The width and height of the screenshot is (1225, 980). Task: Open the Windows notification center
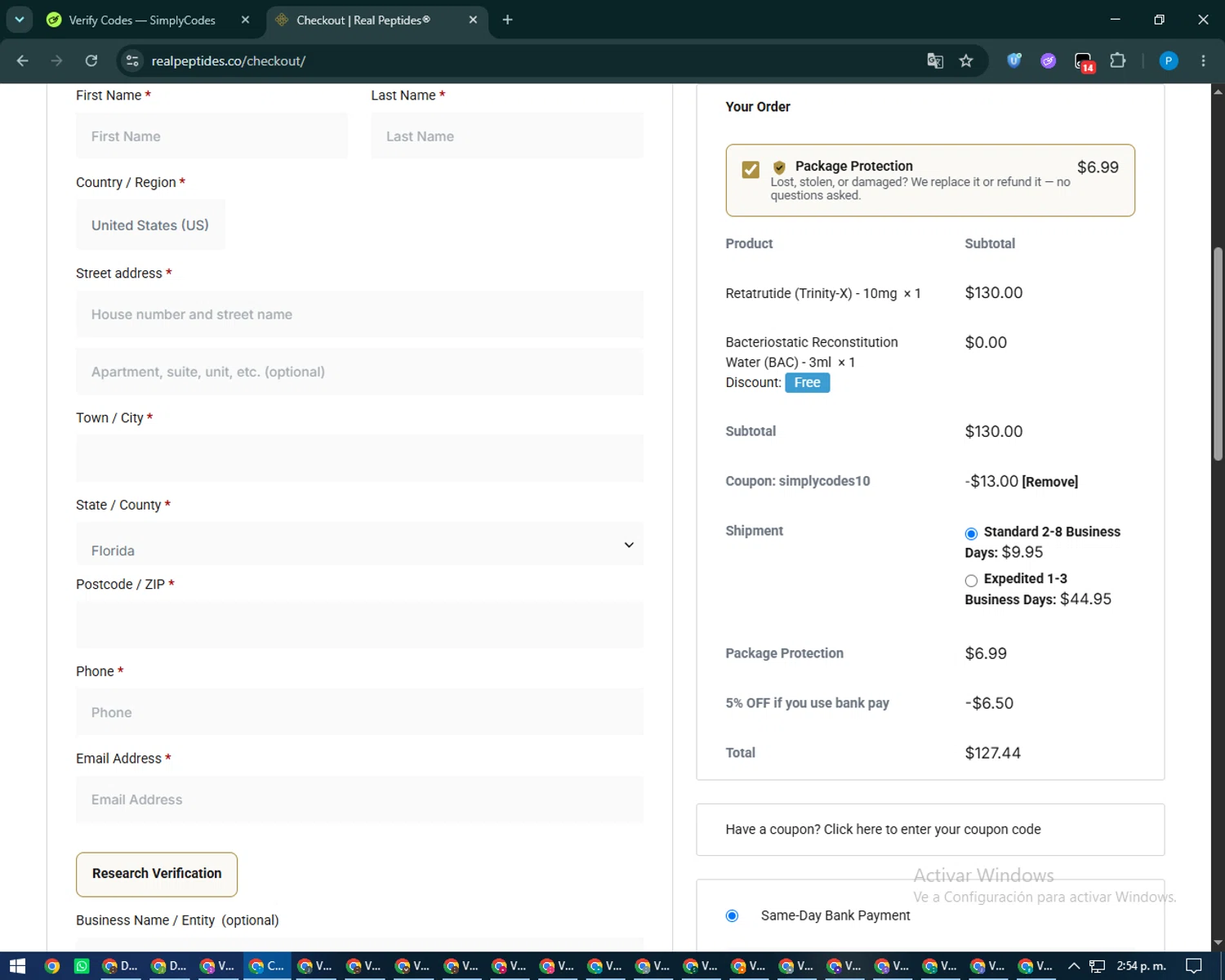(1193, 966)
